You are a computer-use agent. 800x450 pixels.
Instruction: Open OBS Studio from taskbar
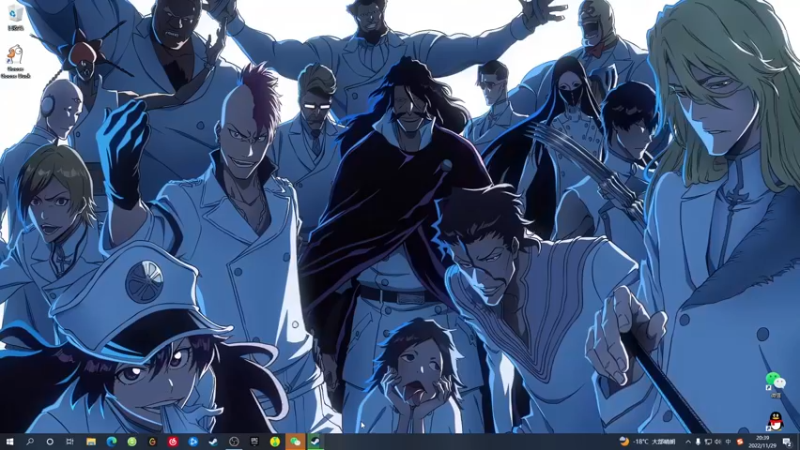click(x=234, y=441)
